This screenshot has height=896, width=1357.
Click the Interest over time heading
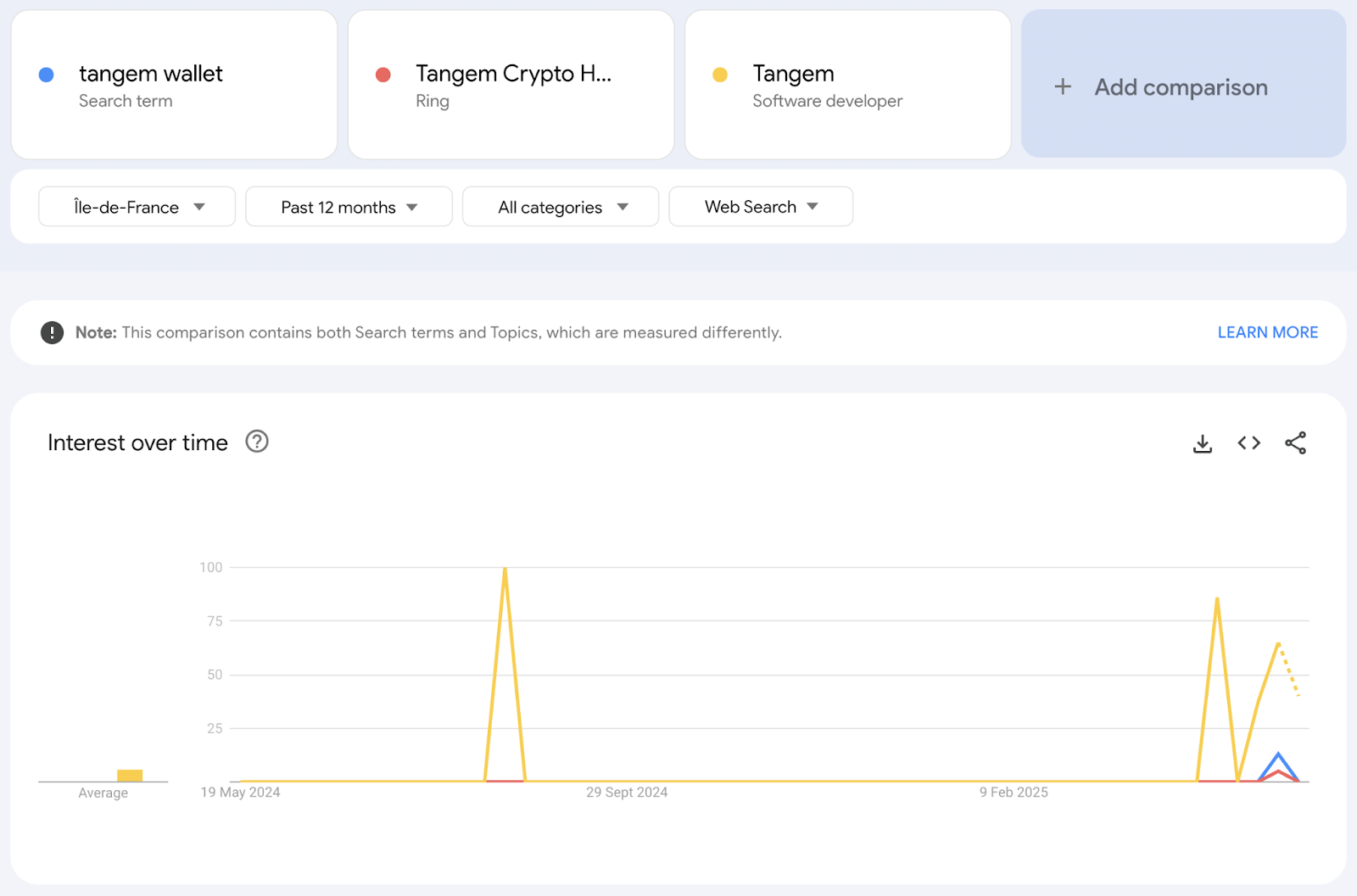[x=137, y=442]
